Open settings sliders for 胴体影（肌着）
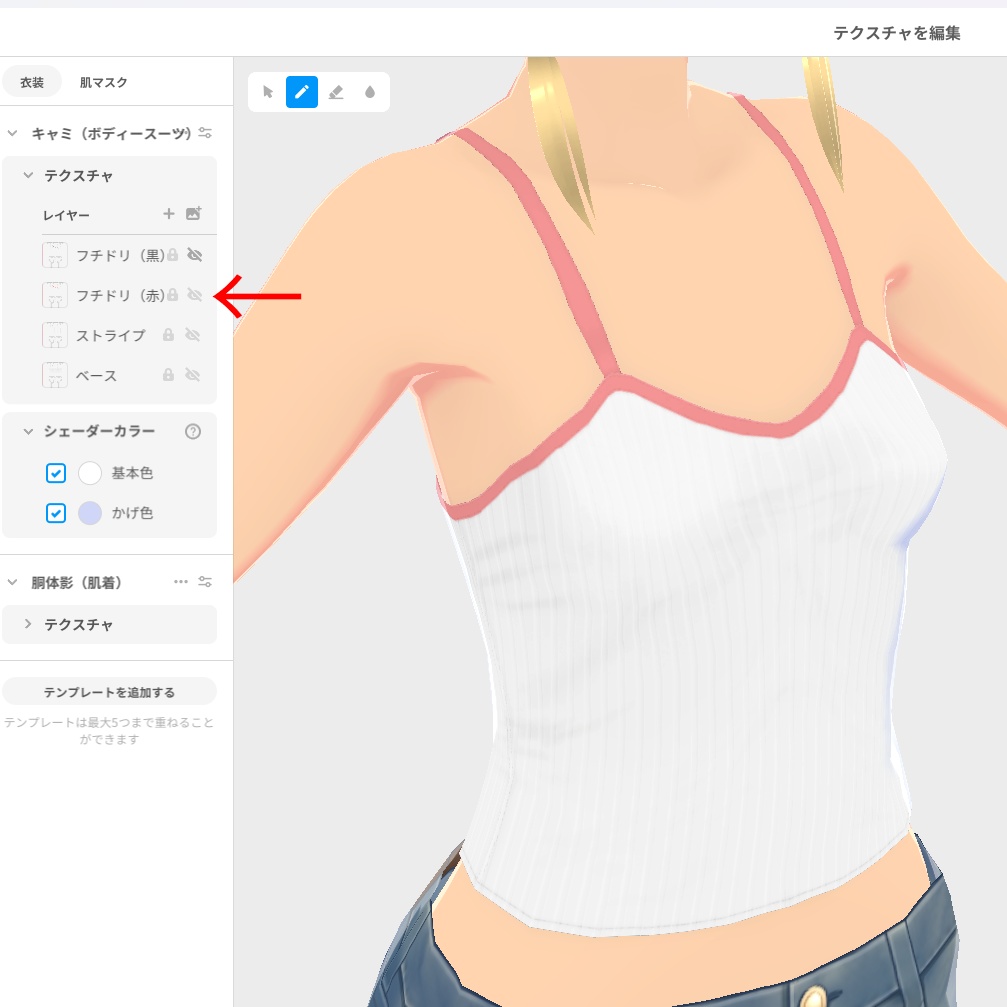The width and height of the screenshot is (1007, 1007). [205, 582]
